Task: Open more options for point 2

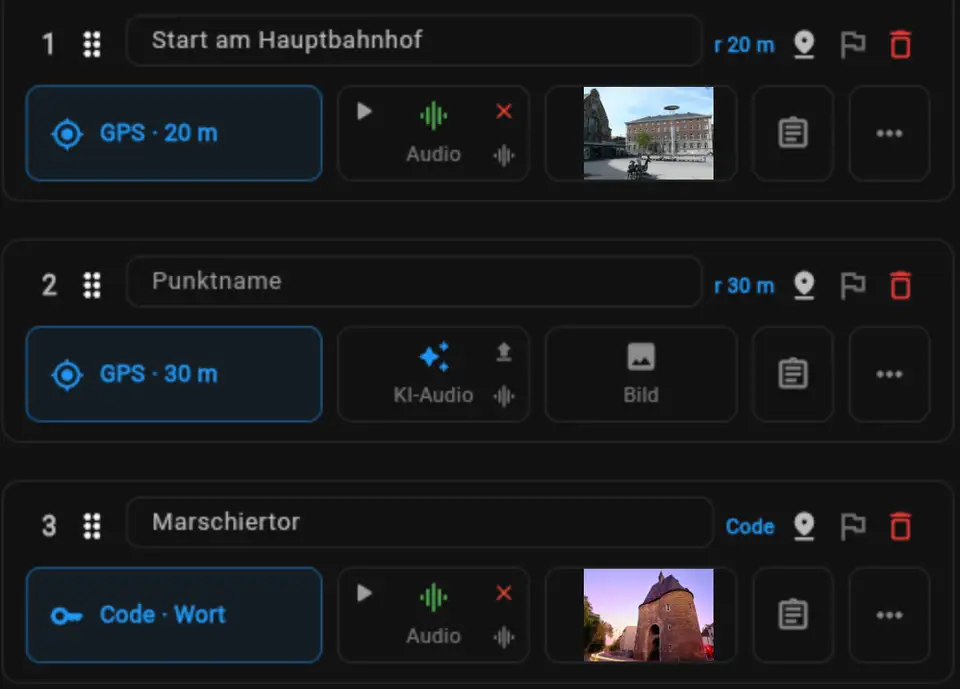Action: (x=889, y=374)
